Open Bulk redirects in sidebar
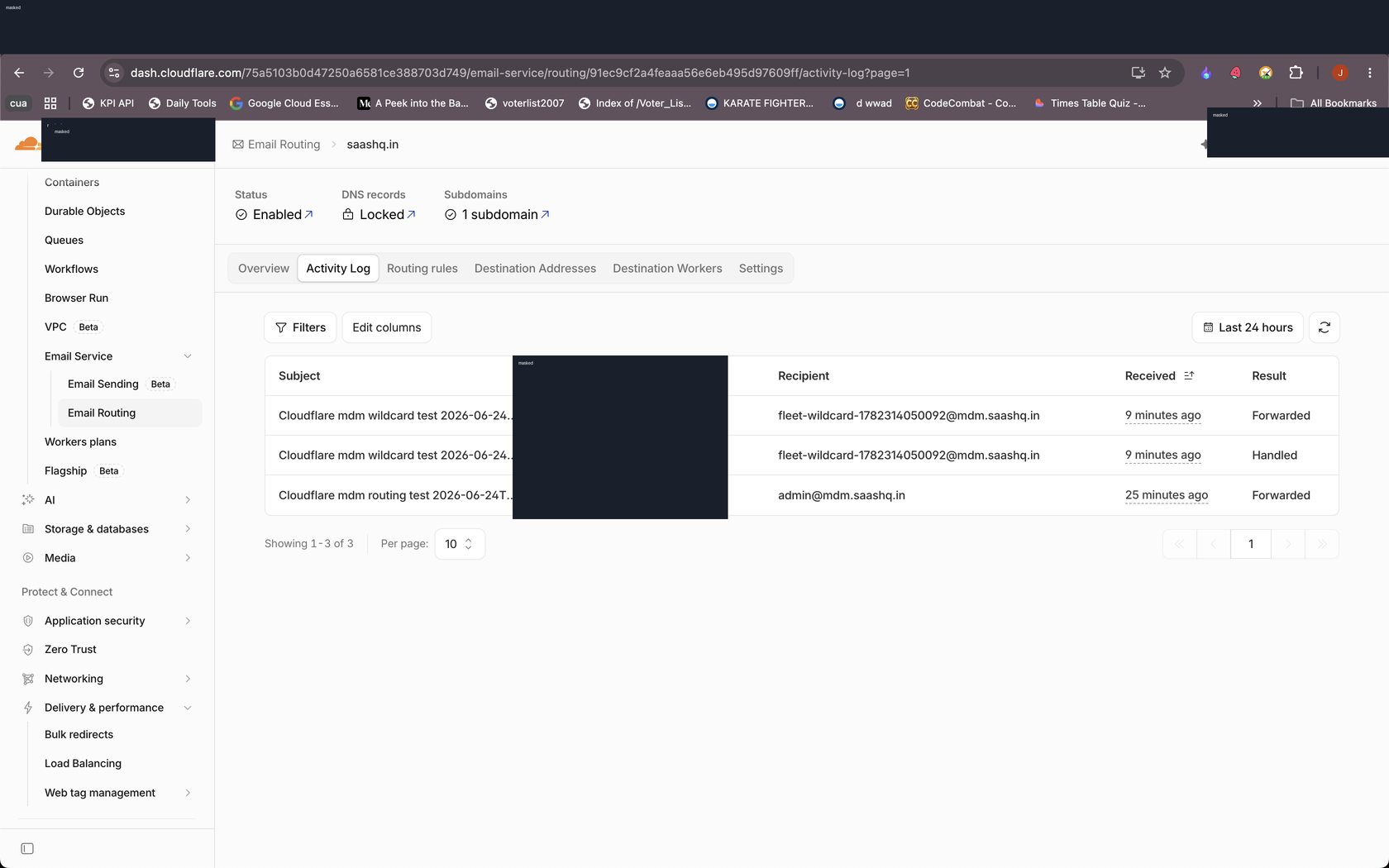1389x868 pixels. (79, 735)
